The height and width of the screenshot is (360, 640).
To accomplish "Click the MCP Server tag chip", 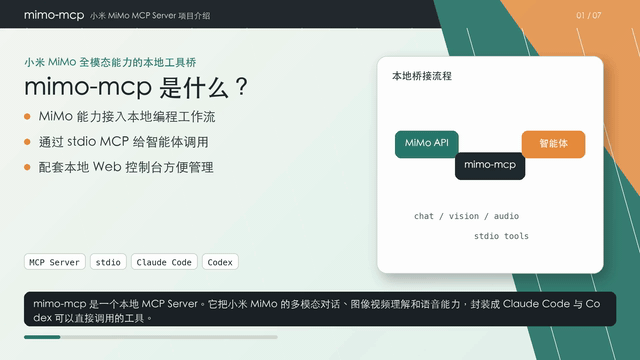I will (x=54, y=262).
